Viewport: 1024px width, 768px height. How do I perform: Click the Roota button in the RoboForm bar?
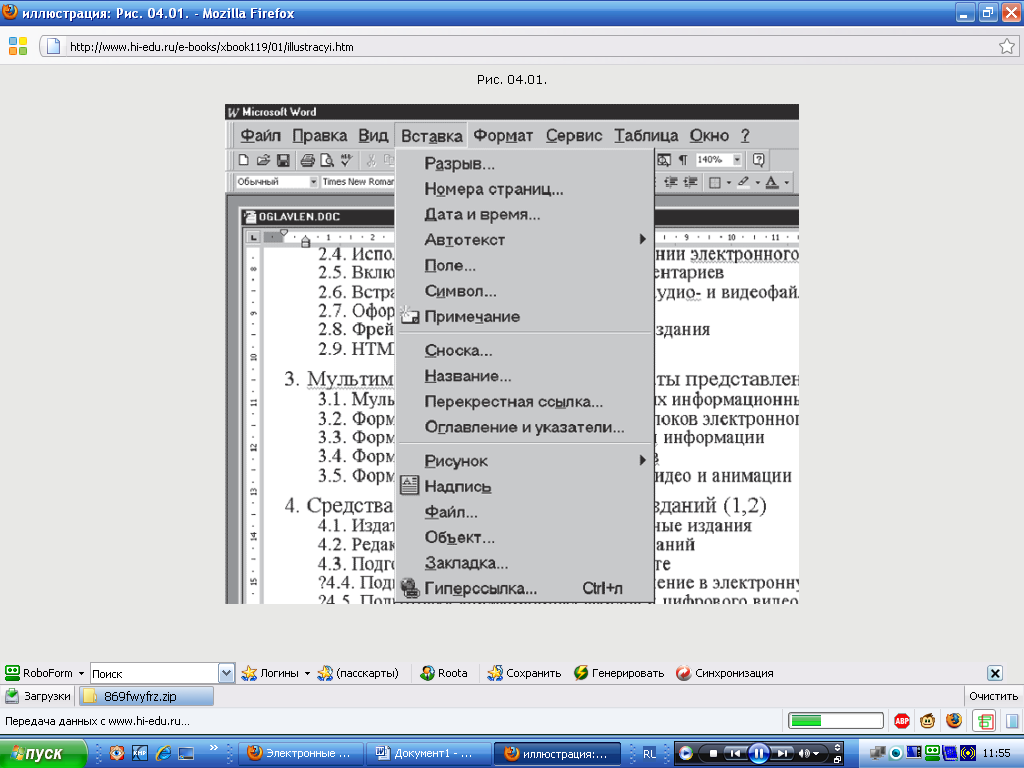point(444,673)
